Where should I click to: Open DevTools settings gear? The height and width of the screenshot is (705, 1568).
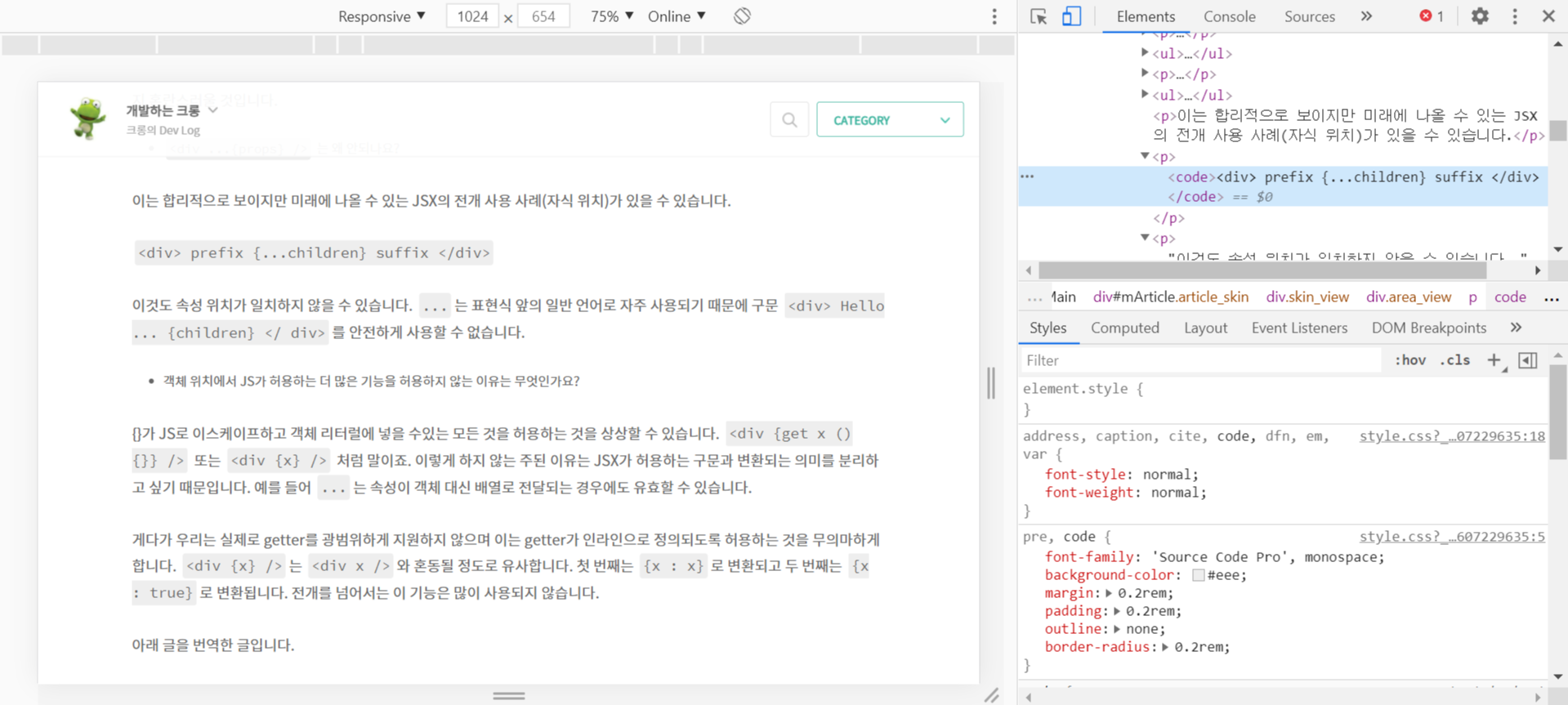point(1480,16)
